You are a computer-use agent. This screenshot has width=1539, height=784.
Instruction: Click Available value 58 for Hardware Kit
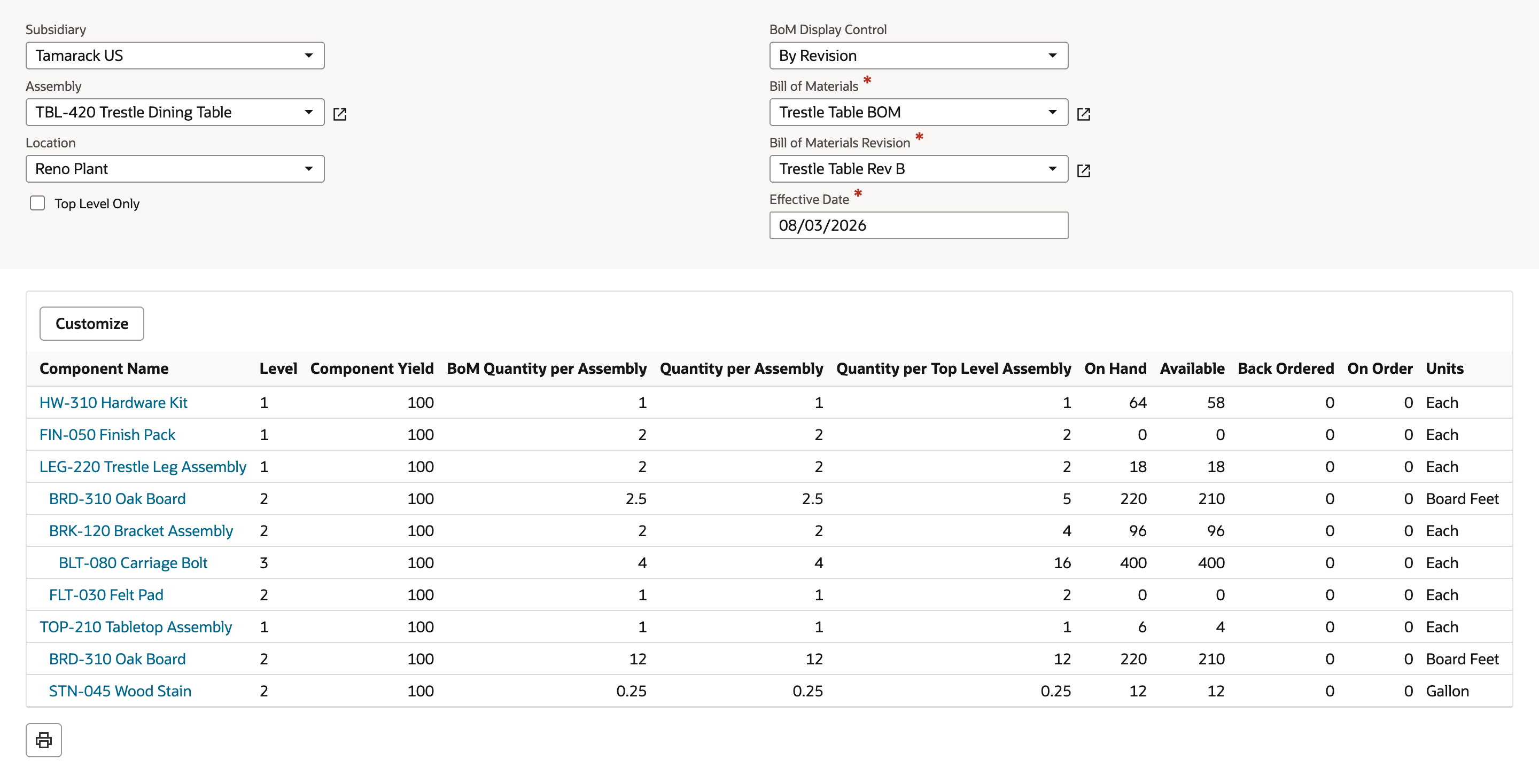1215,403
